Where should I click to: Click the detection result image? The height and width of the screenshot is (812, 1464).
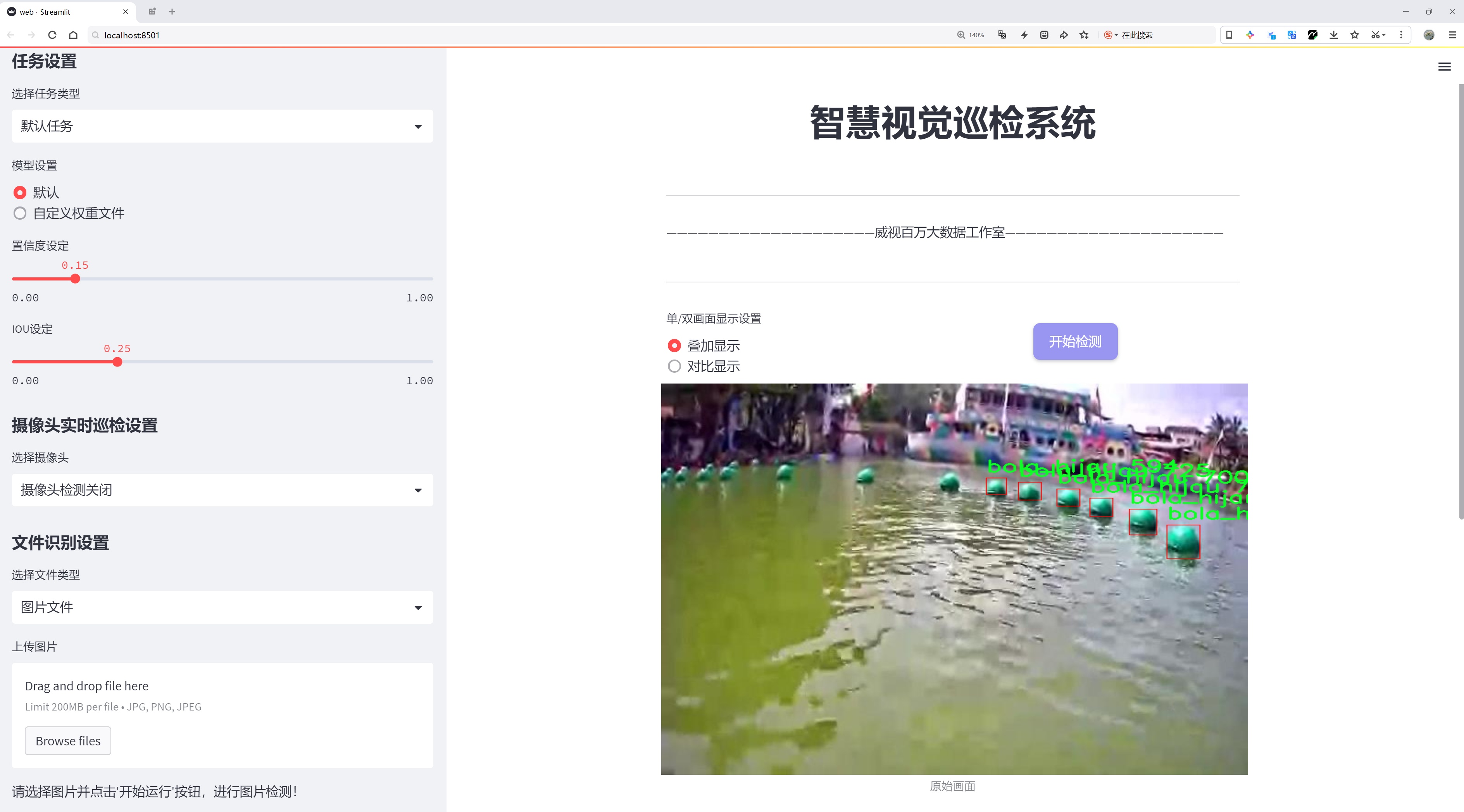coord(954,579)
